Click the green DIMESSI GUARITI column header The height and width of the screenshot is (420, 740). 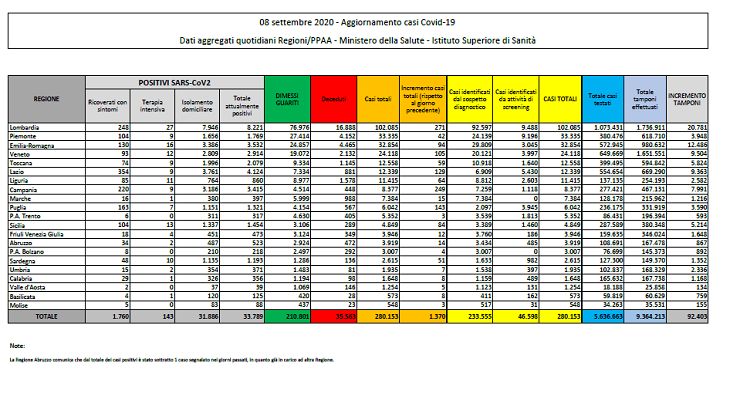click(x=290, y=99)
